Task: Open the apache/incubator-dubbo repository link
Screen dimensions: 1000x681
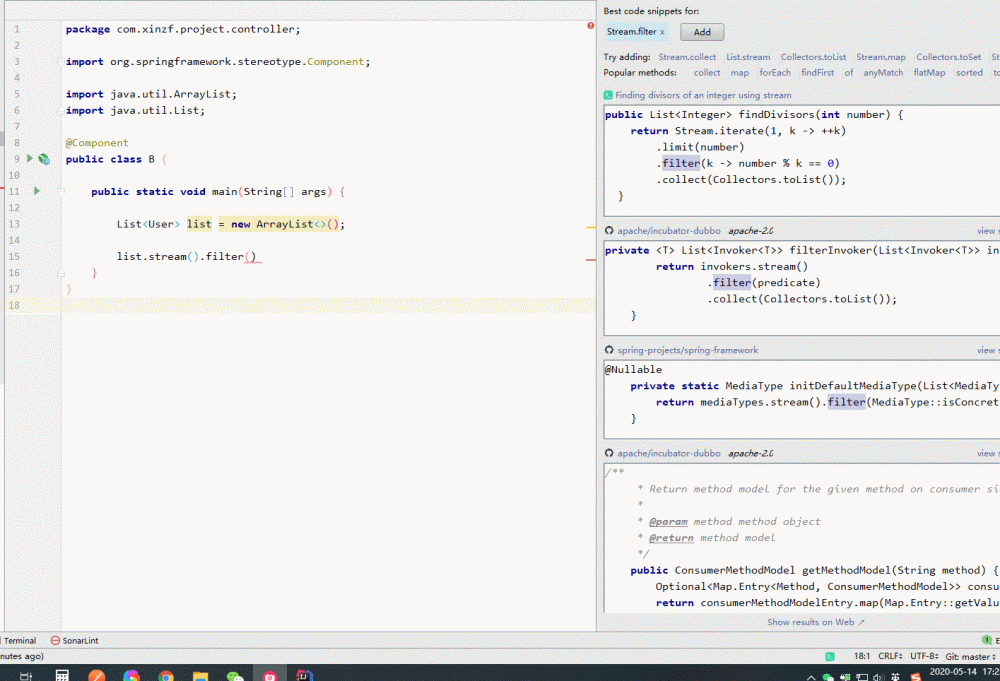Action: coord(668,230)
